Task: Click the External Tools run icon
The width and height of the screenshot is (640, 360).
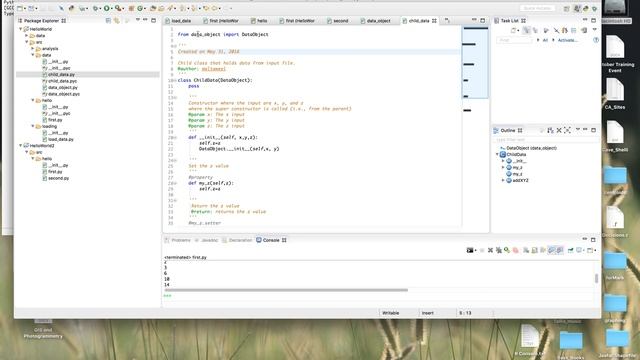Action: click(x=118, y=8)
